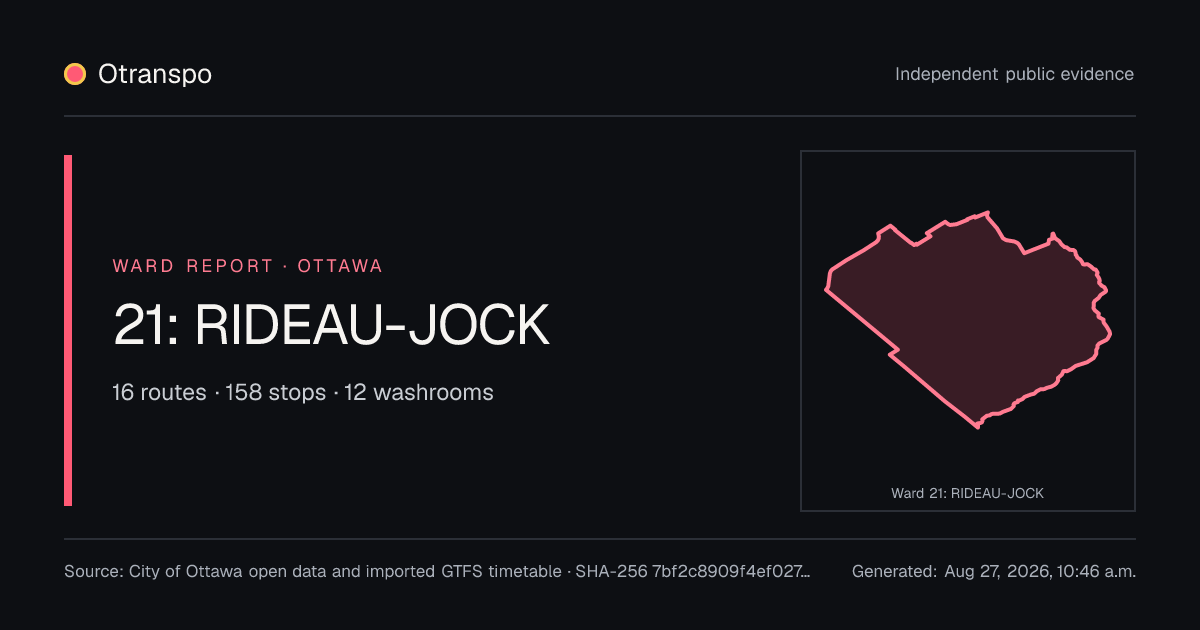Click the footer divider line

[x=600, y=539]
